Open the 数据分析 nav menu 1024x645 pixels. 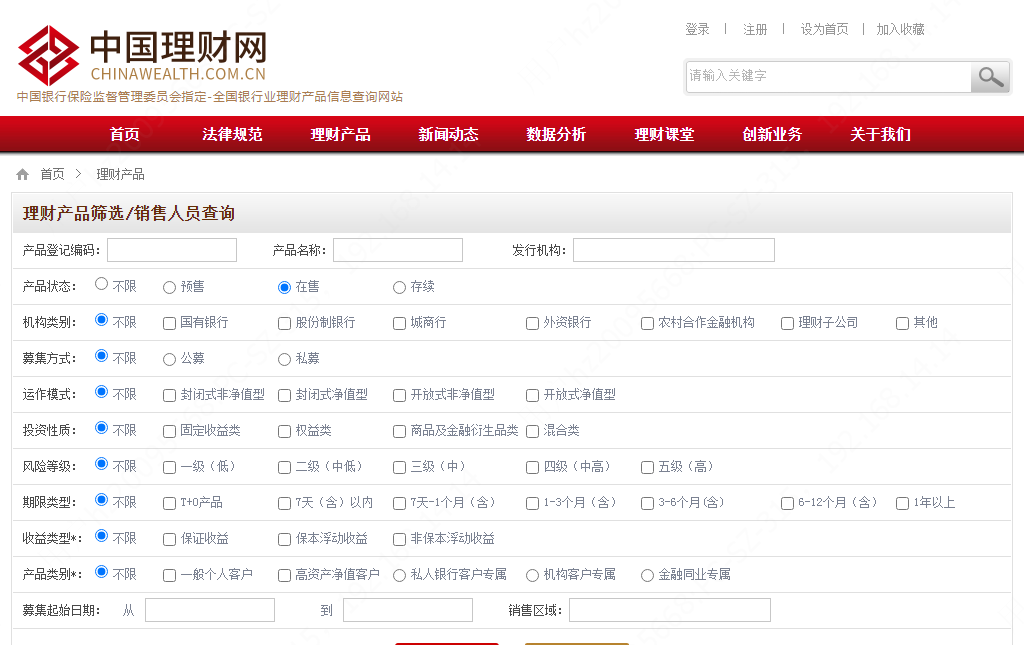pos(556,134)
